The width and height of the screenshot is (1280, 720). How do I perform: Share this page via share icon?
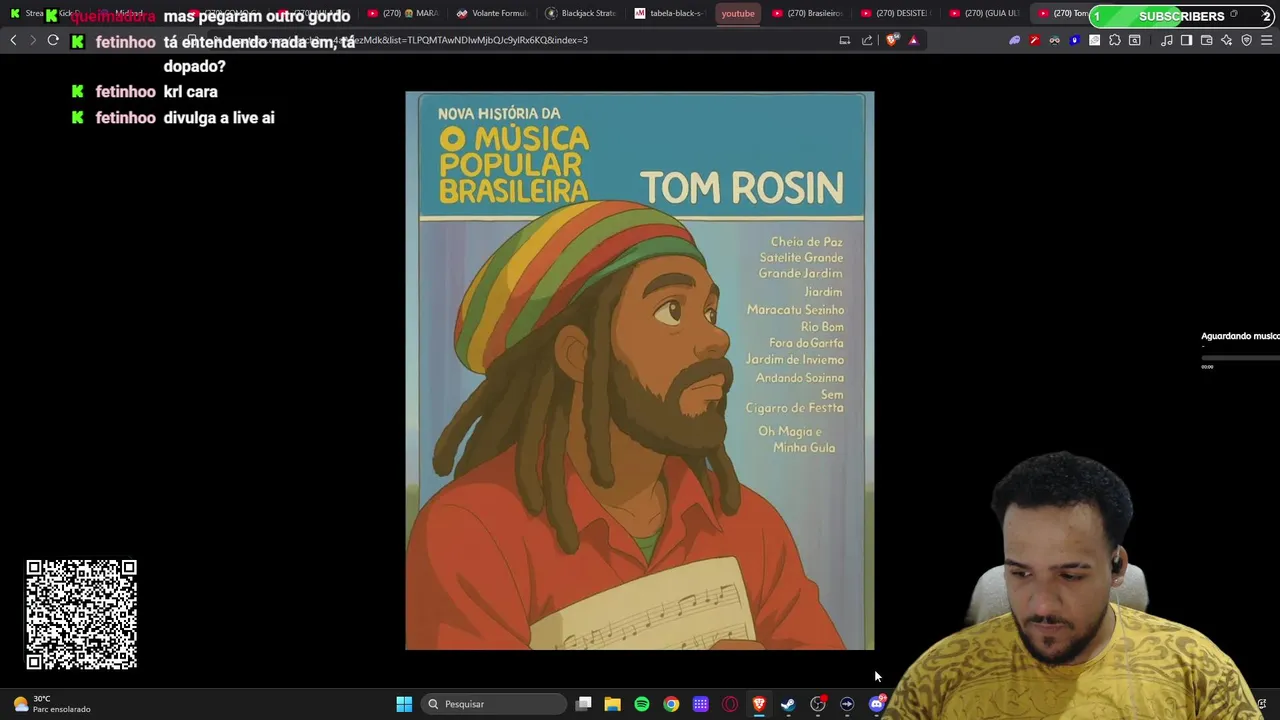coord(867,40)
